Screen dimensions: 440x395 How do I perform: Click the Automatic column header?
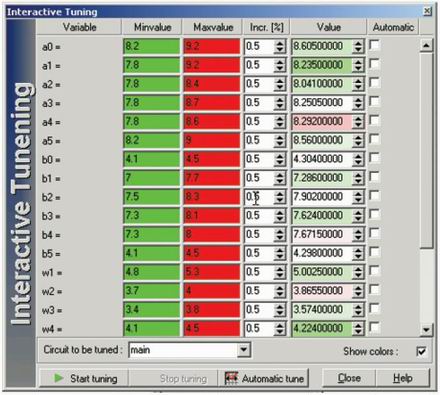click(393, 27)
